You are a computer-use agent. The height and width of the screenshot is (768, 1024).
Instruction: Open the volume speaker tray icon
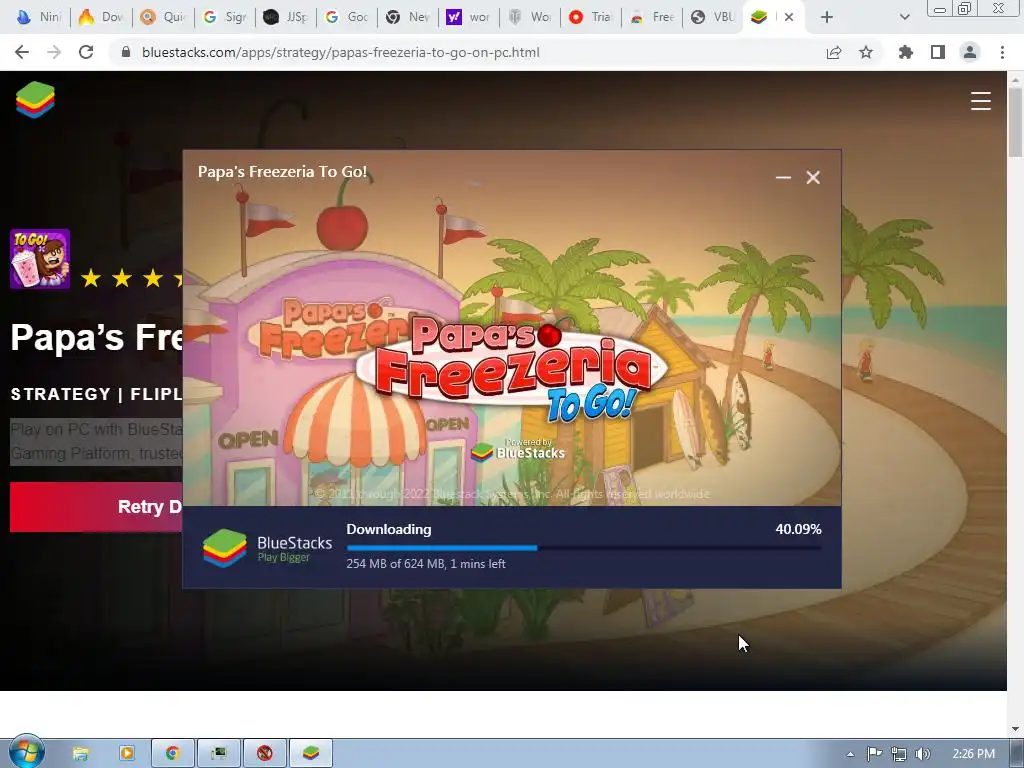tap(923, 754)
